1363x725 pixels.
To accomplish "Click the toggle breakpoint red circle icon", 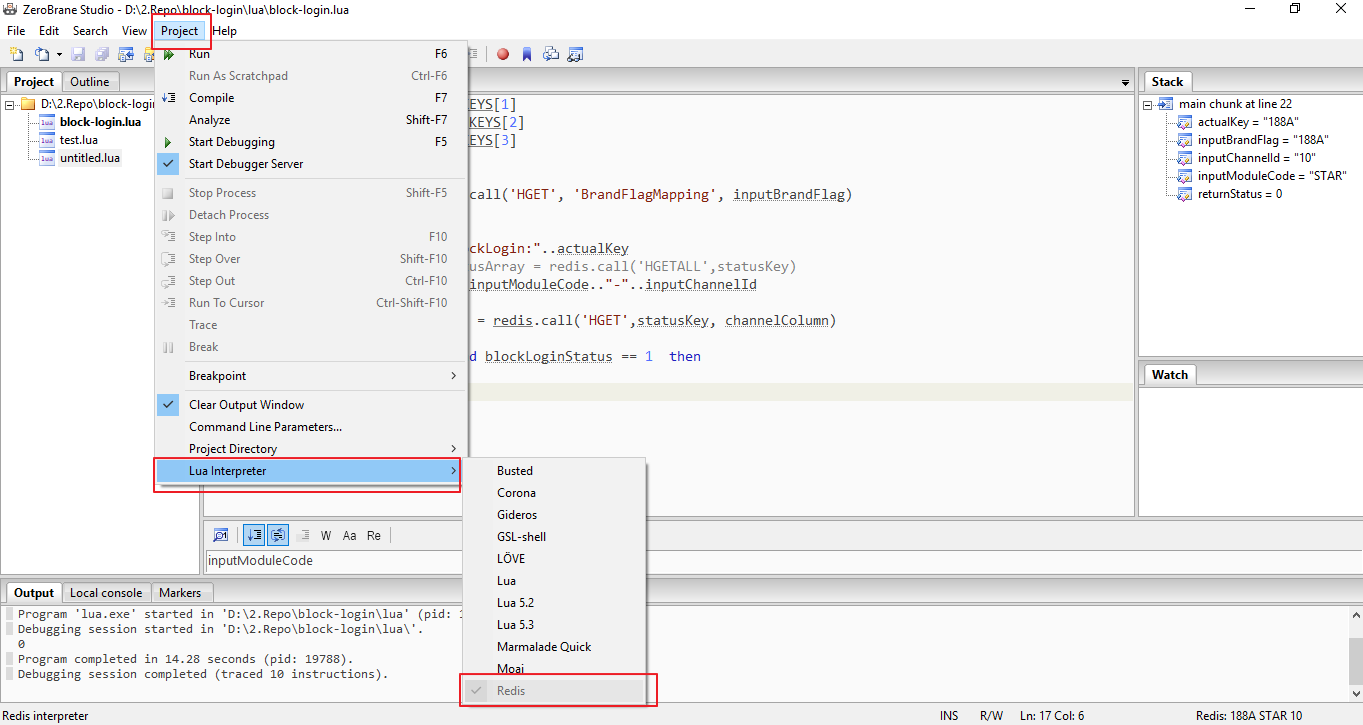I will click(x=503, y=54).
